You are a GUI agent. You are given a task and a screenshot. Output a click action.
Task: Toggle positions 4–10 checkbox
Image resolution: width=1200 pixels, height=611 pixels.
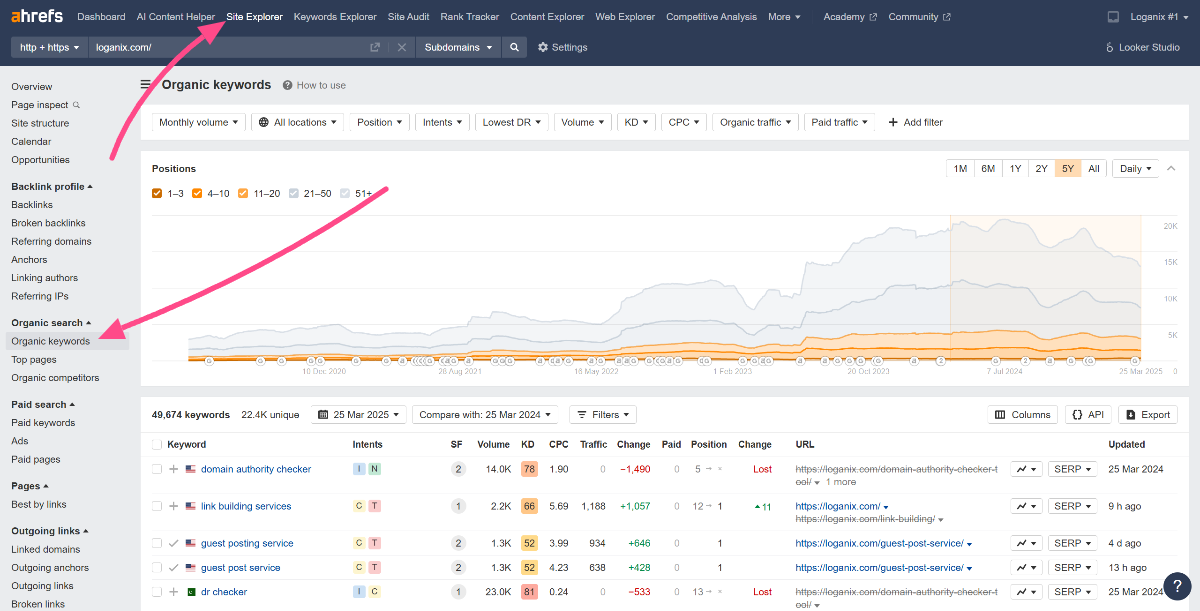pyautogui.click(x=197, y=193)
